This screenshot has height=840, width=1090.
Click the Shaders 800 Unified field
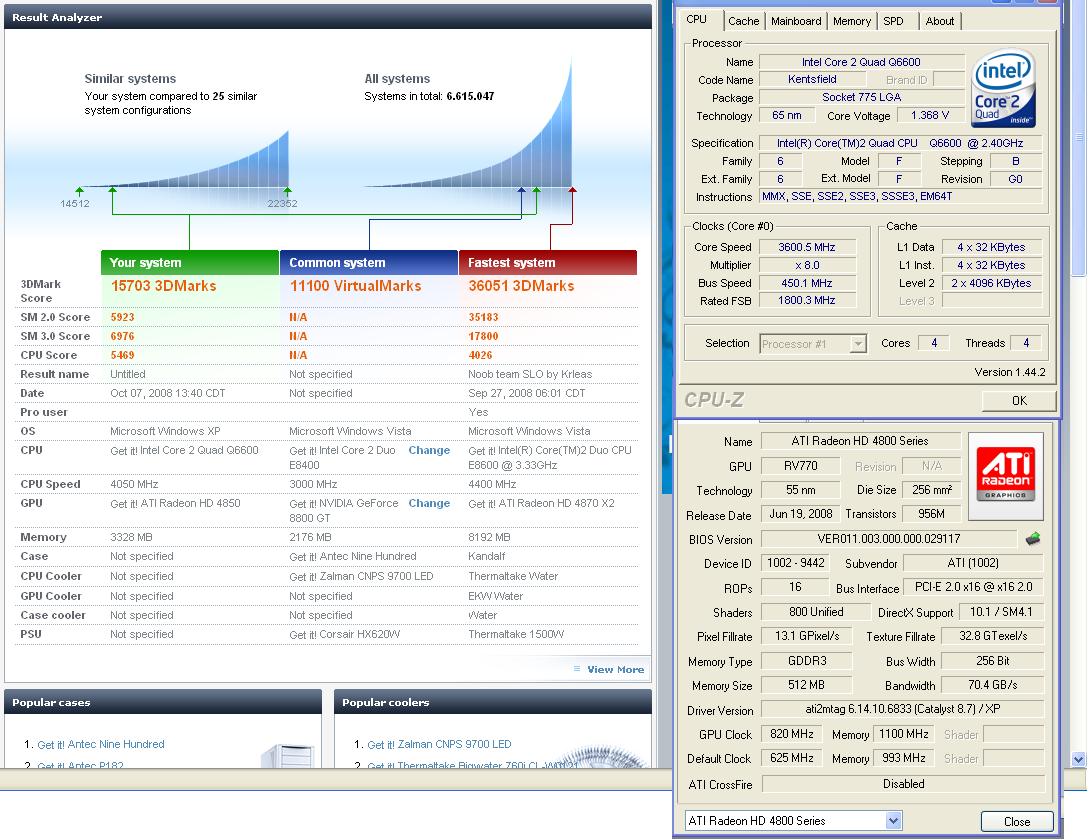click(x=816, y=612)
